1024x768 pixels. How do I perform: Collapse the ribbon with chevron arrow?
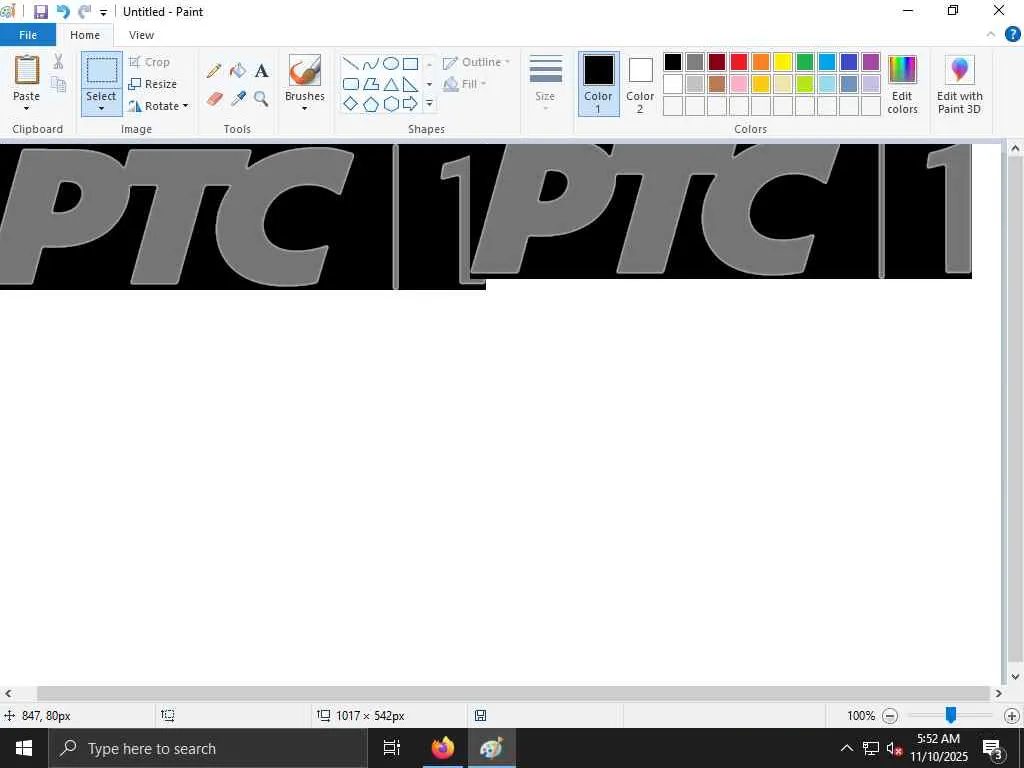coord(991,35)
